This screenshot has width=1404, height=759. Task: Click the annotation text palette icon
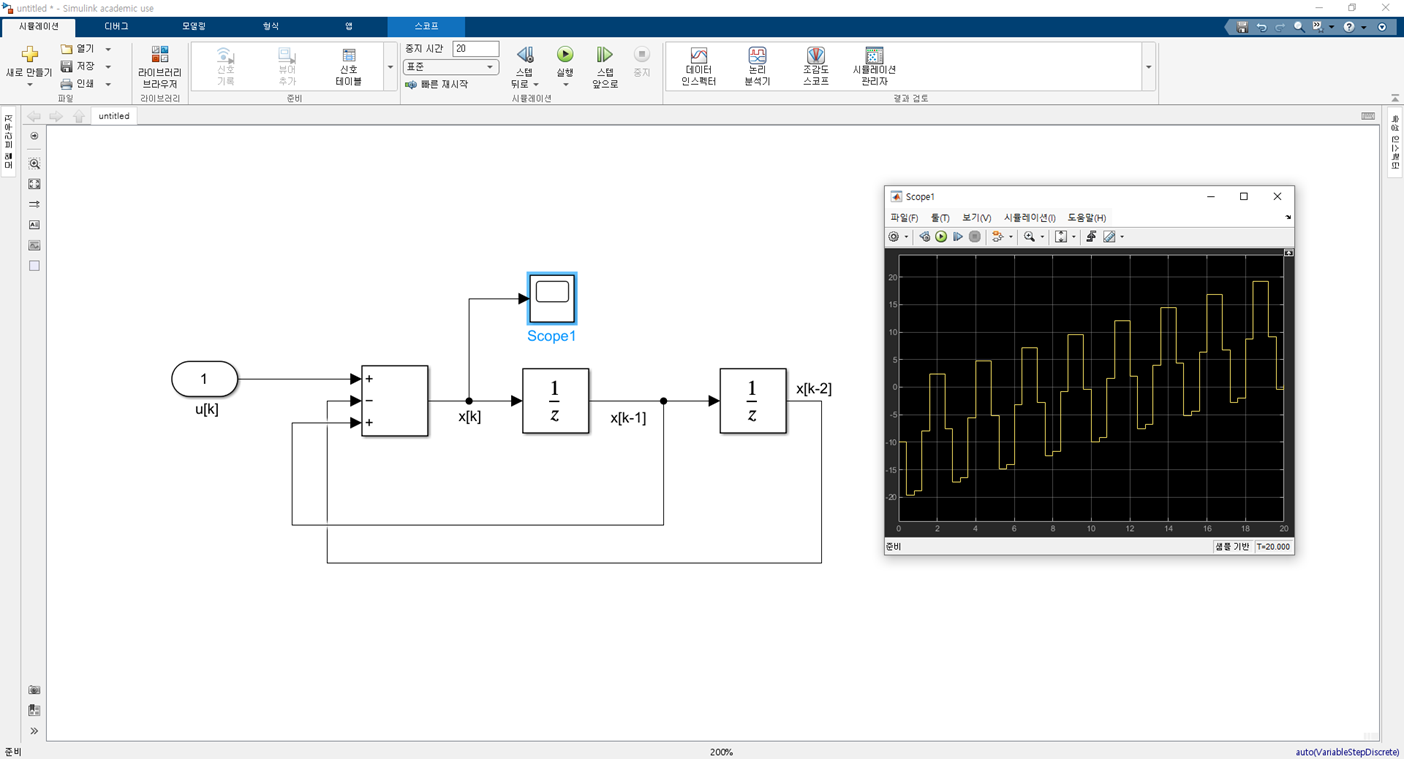tap(34, 225)
